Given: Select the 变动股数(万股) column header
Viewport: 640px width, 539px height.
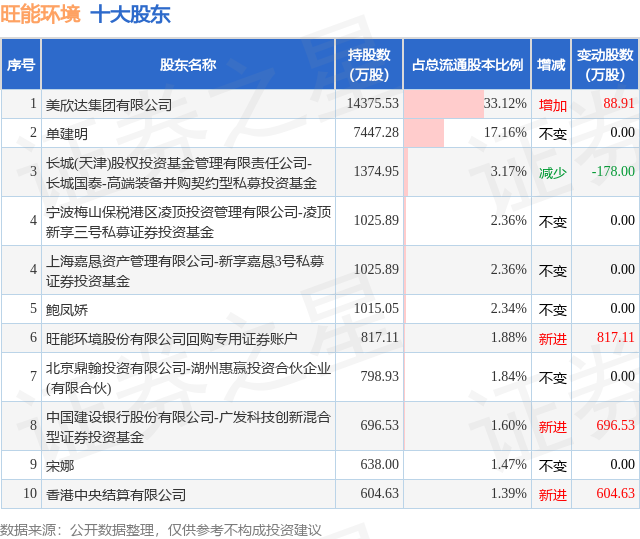Looking at the screenshot, I should point(605,64).
